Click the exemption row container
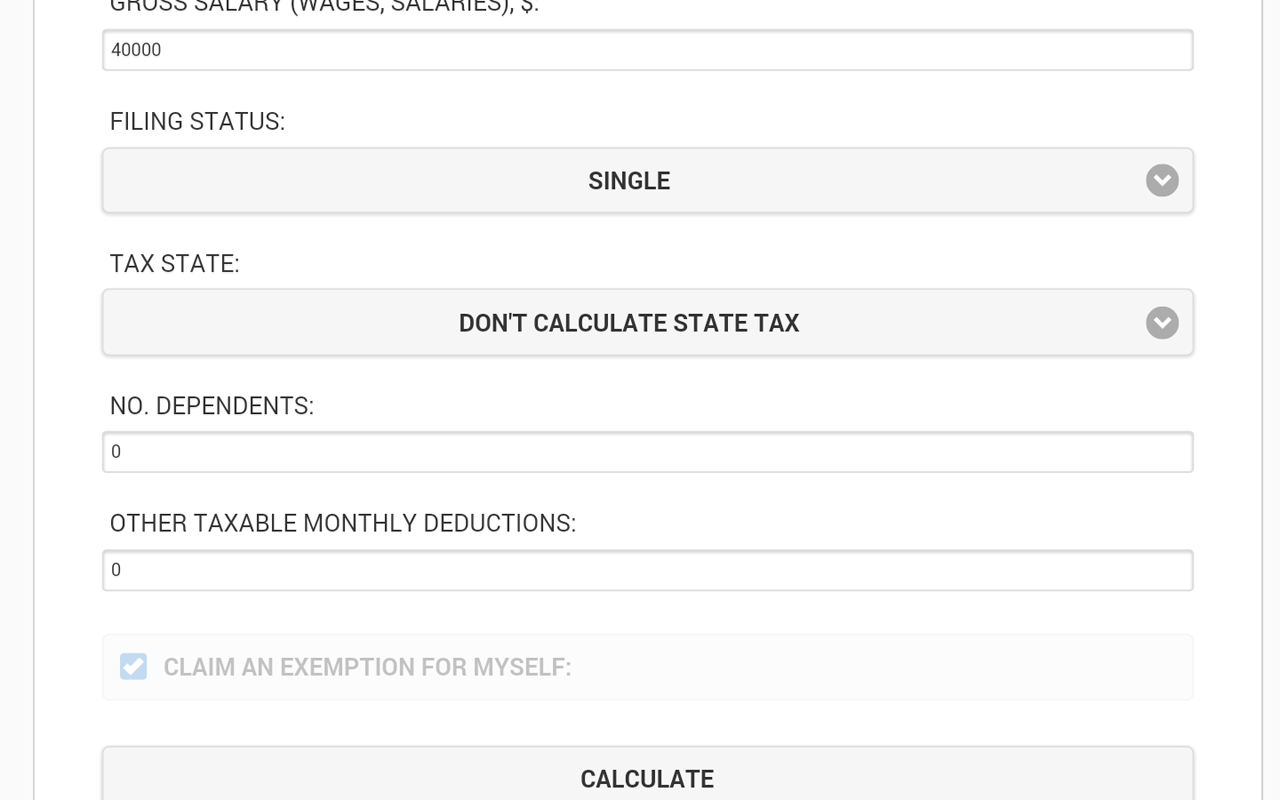The image size is (1280, 800). coord(647,666)
